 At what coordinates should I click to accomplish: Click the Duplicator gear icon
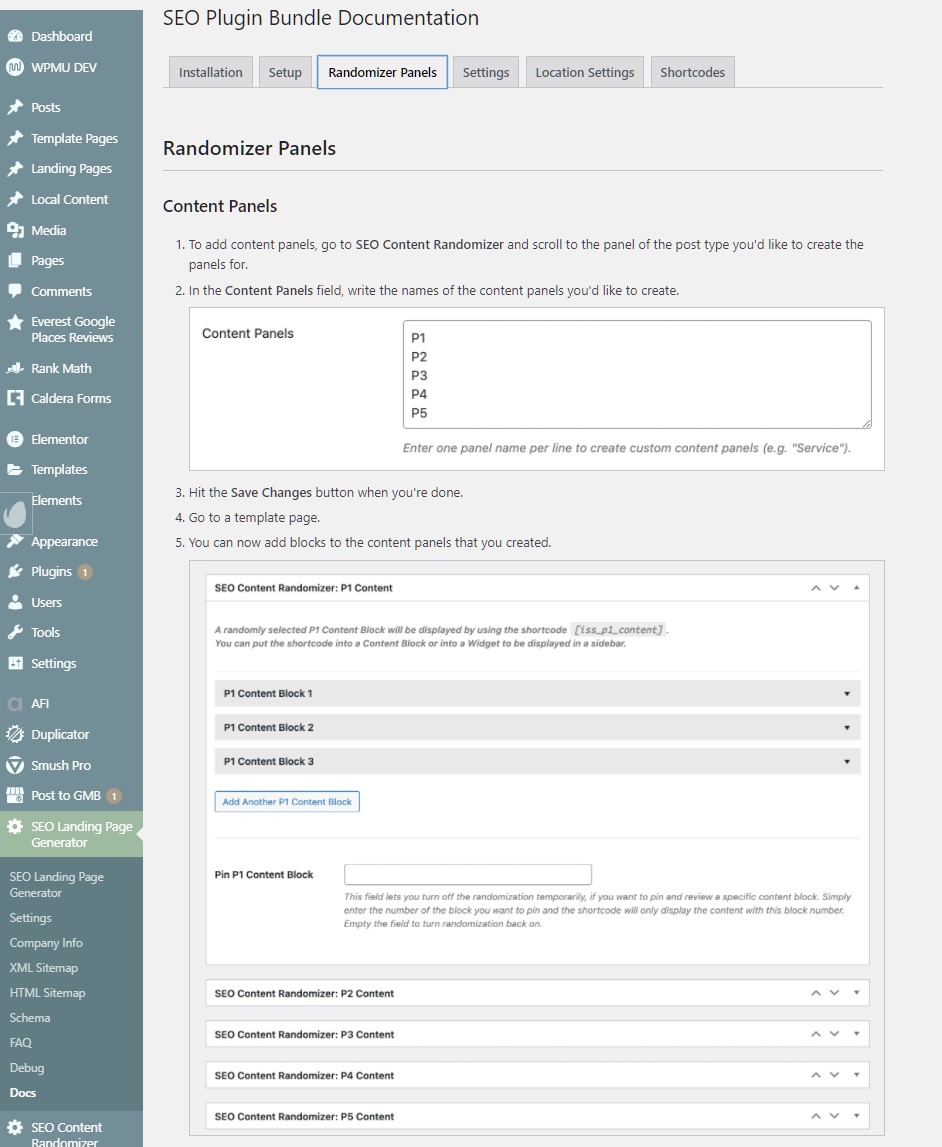[15, 734]
